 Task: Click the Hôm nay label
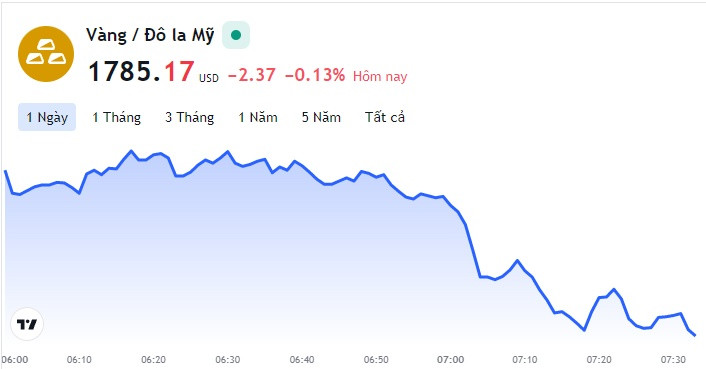tap(380, 76)
